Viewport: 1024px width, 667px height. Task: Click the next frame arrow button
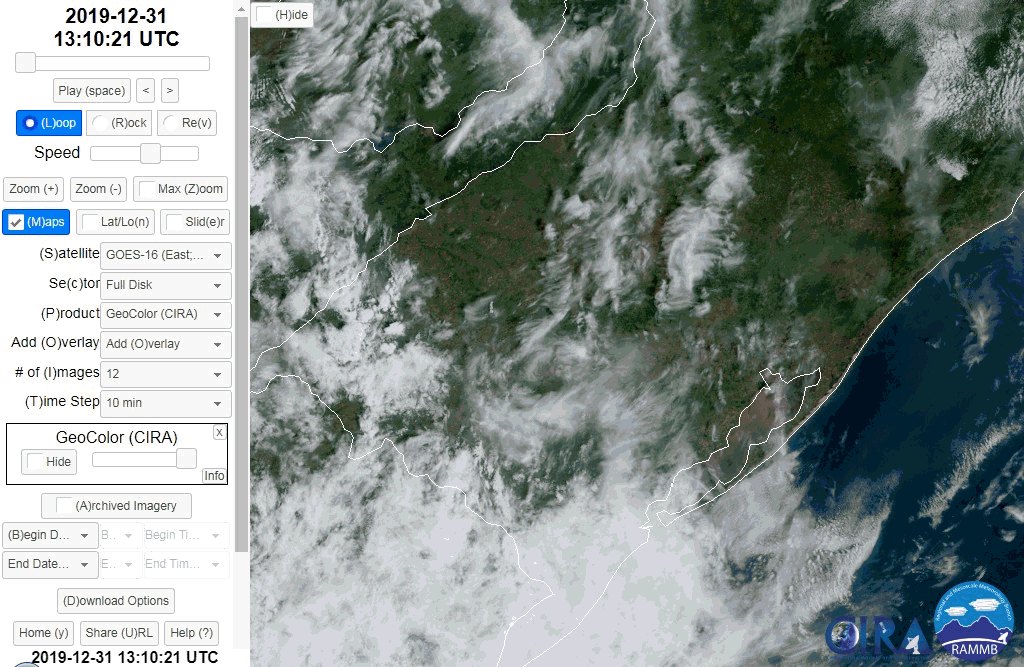tap(170, 90)
